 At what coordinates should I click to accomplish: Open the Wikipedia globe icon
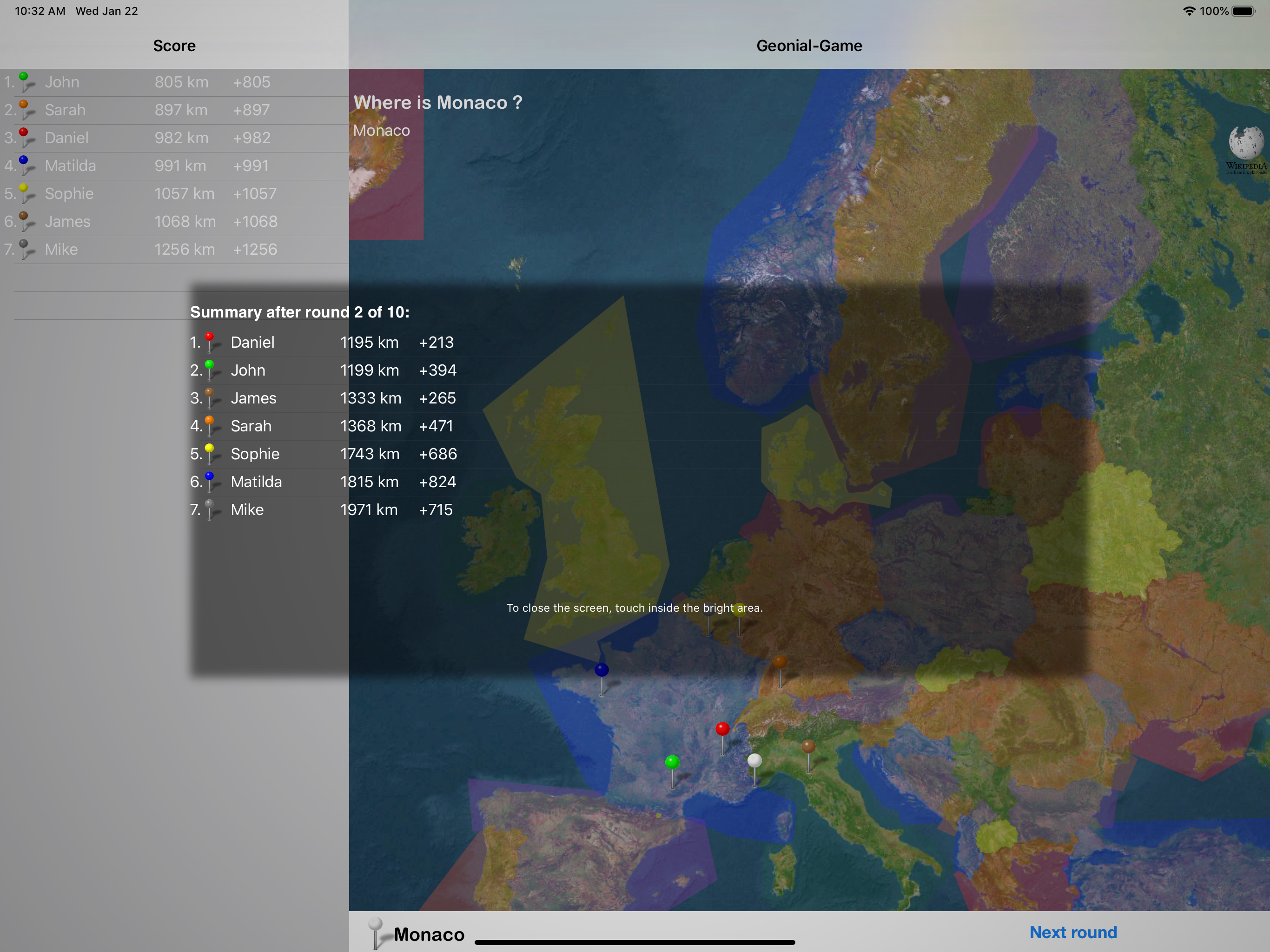pos(1245,150)
